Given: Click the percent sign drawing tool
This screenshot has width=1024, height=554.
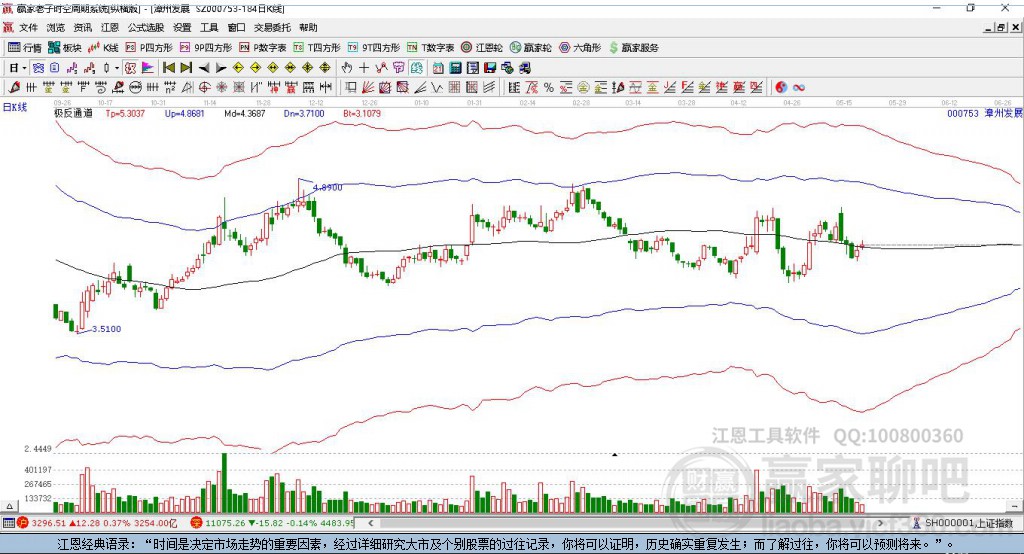Looking at the screenshot, I should click(549, 88).
